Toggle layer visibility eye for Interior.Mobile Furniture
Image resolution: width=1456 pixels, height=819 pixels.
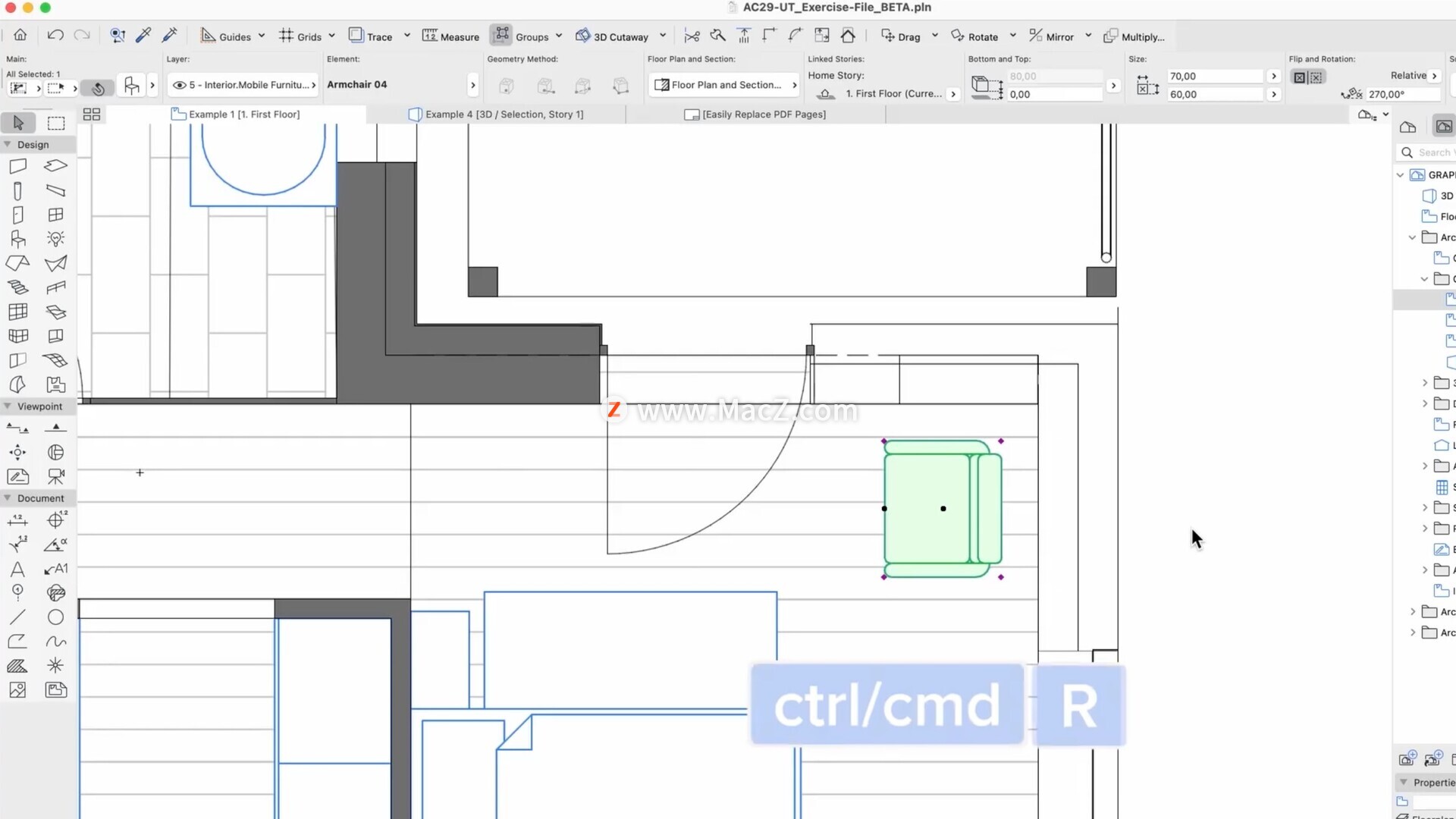click(x=180, y=85)
